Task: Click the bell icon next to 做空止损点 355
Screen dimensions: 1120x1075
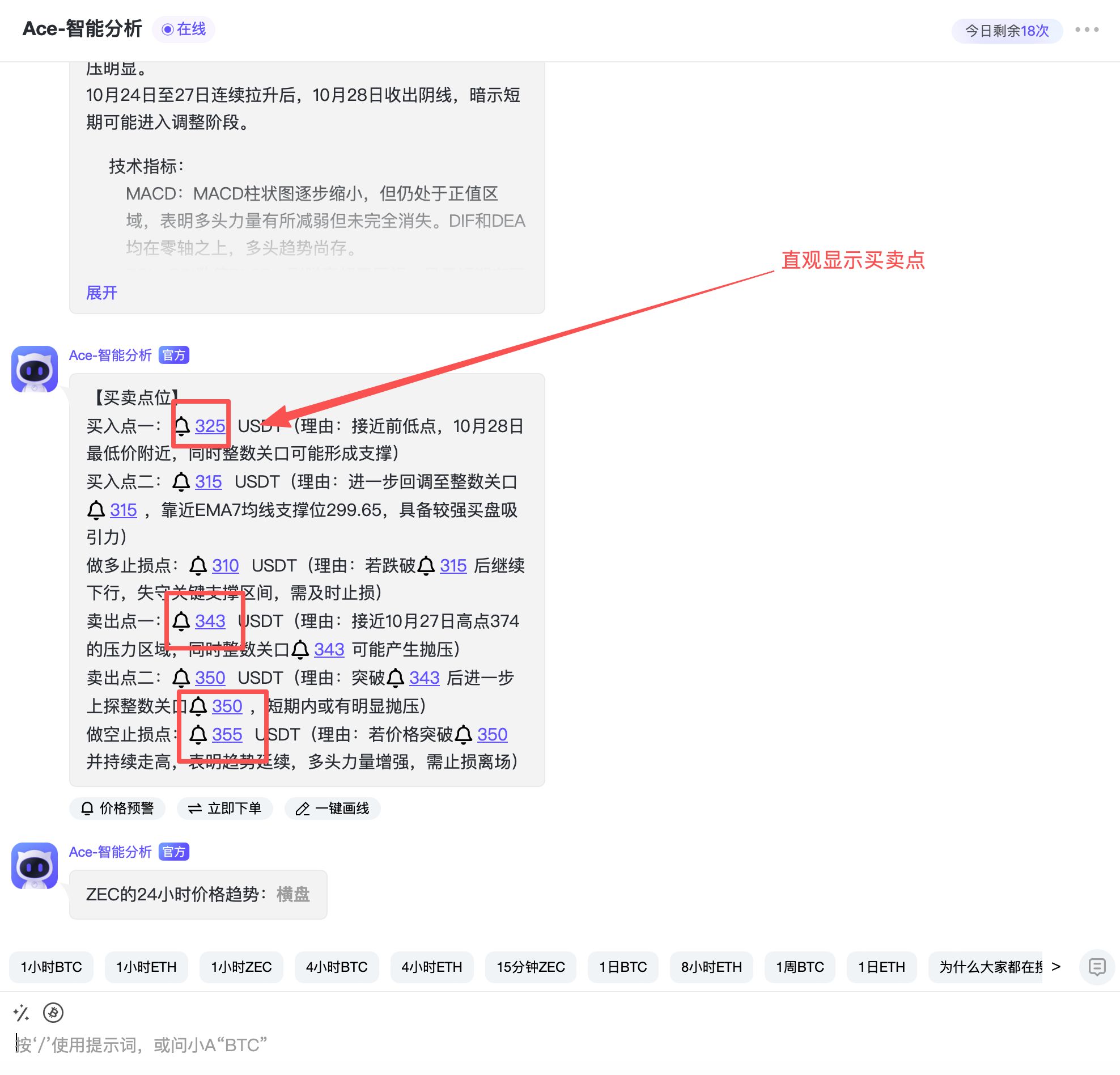Action: coord(198,735)
